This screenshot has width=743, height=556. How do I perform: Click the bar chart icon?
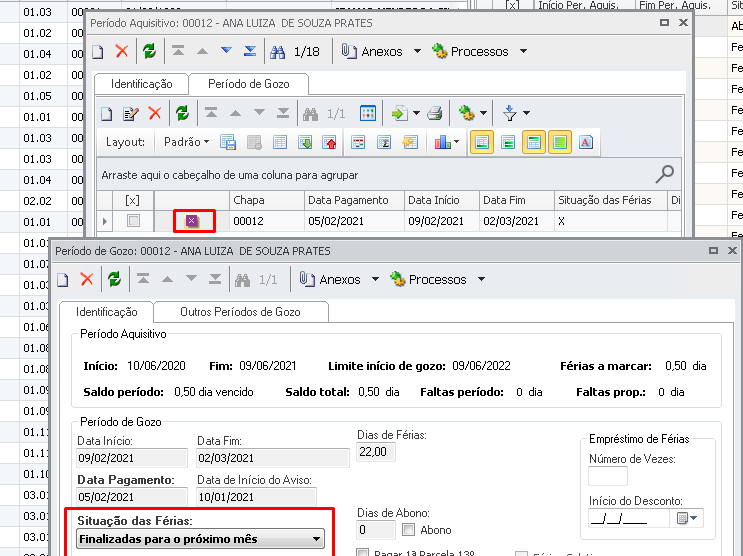click(443, 142)
